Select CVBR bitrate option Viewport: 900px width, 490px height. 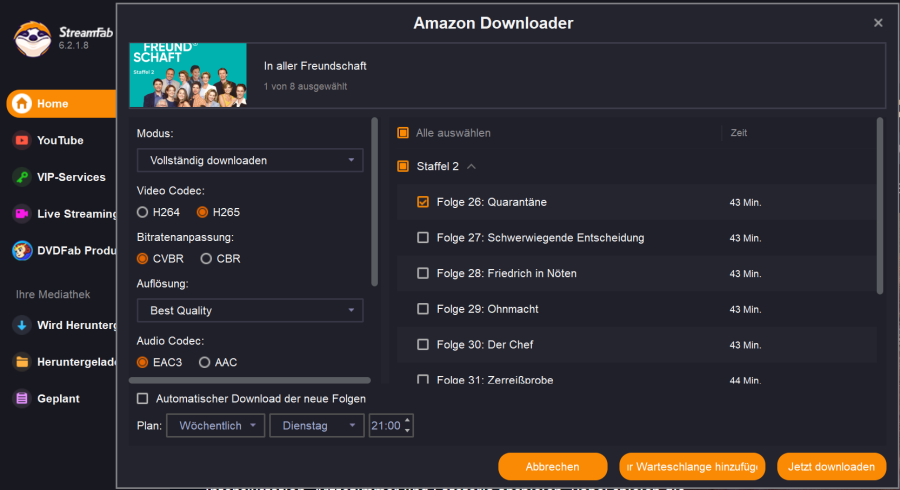(x=142, y=259)
